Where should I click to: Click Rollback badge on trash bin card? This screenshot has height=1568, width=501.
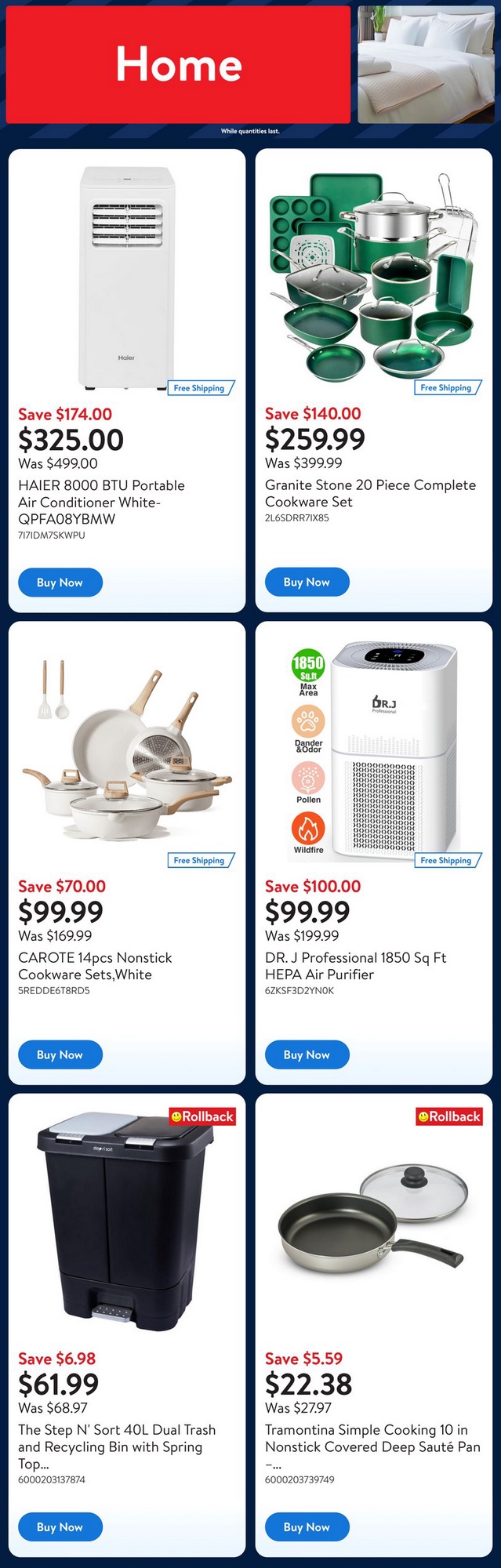click(202, 1116)
